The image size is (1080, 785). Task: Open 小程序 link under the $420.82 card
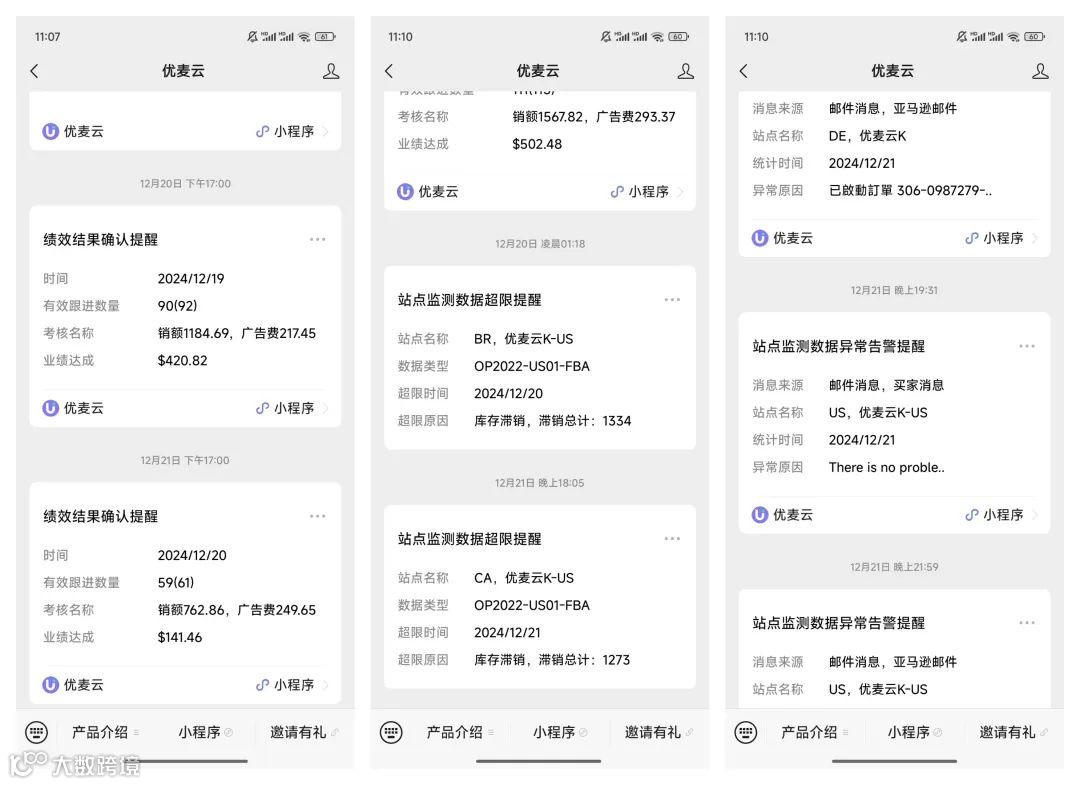click(291, 408)
